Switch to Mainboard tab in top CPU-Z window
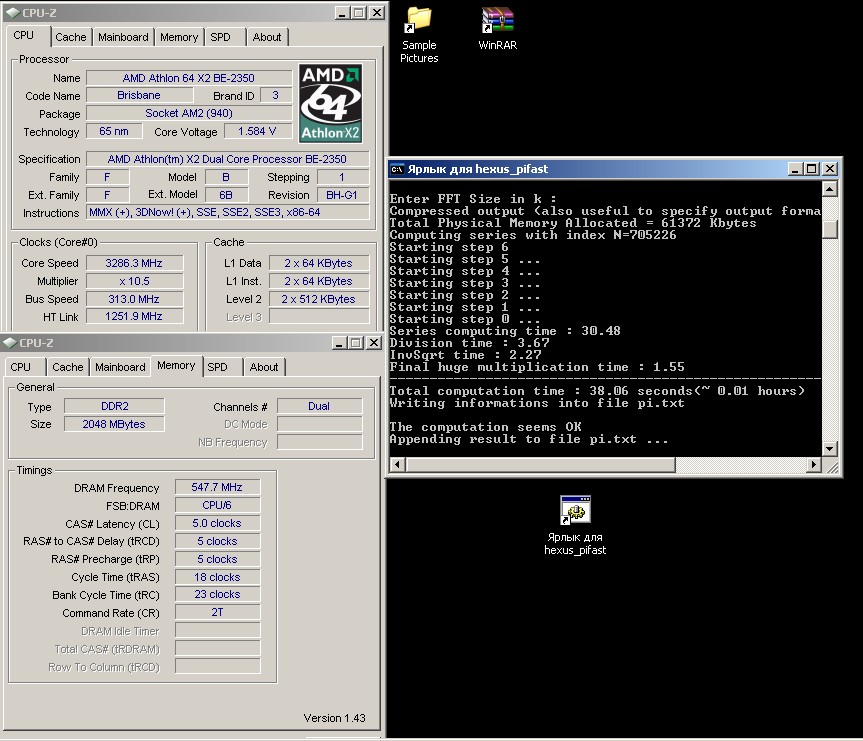This screenshot has height=741, width=863. click(x=123, y=37)
